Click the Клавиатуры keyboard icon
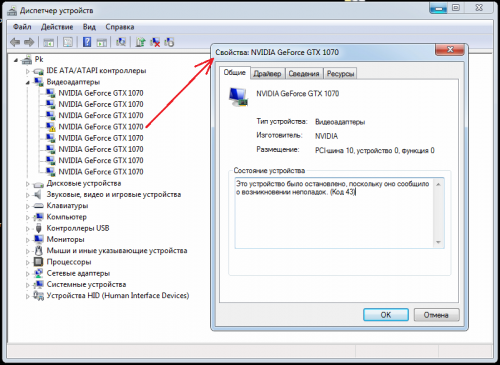 coord(39,206)
